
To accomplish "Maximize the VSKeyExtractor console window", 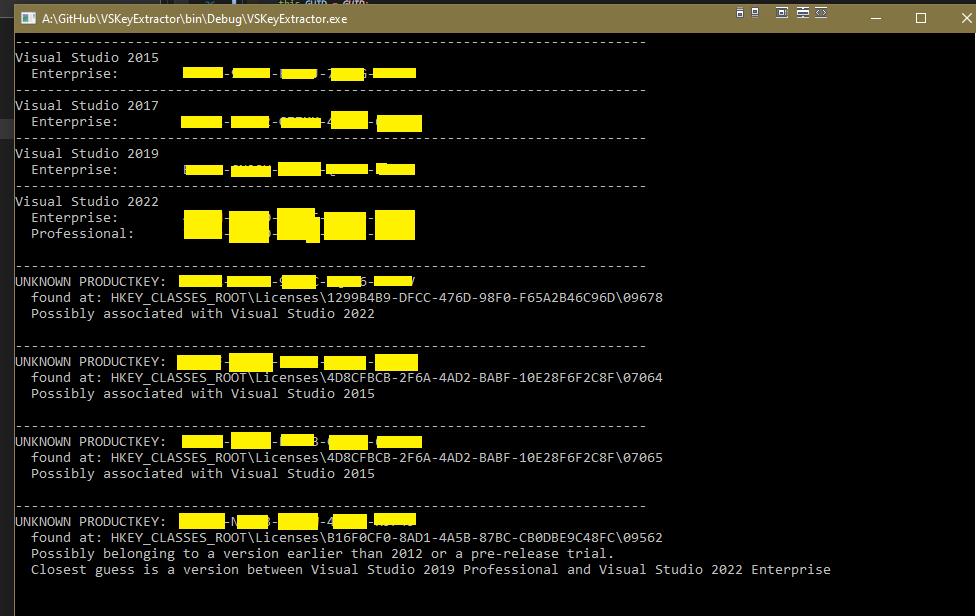I will coord(921,18).
